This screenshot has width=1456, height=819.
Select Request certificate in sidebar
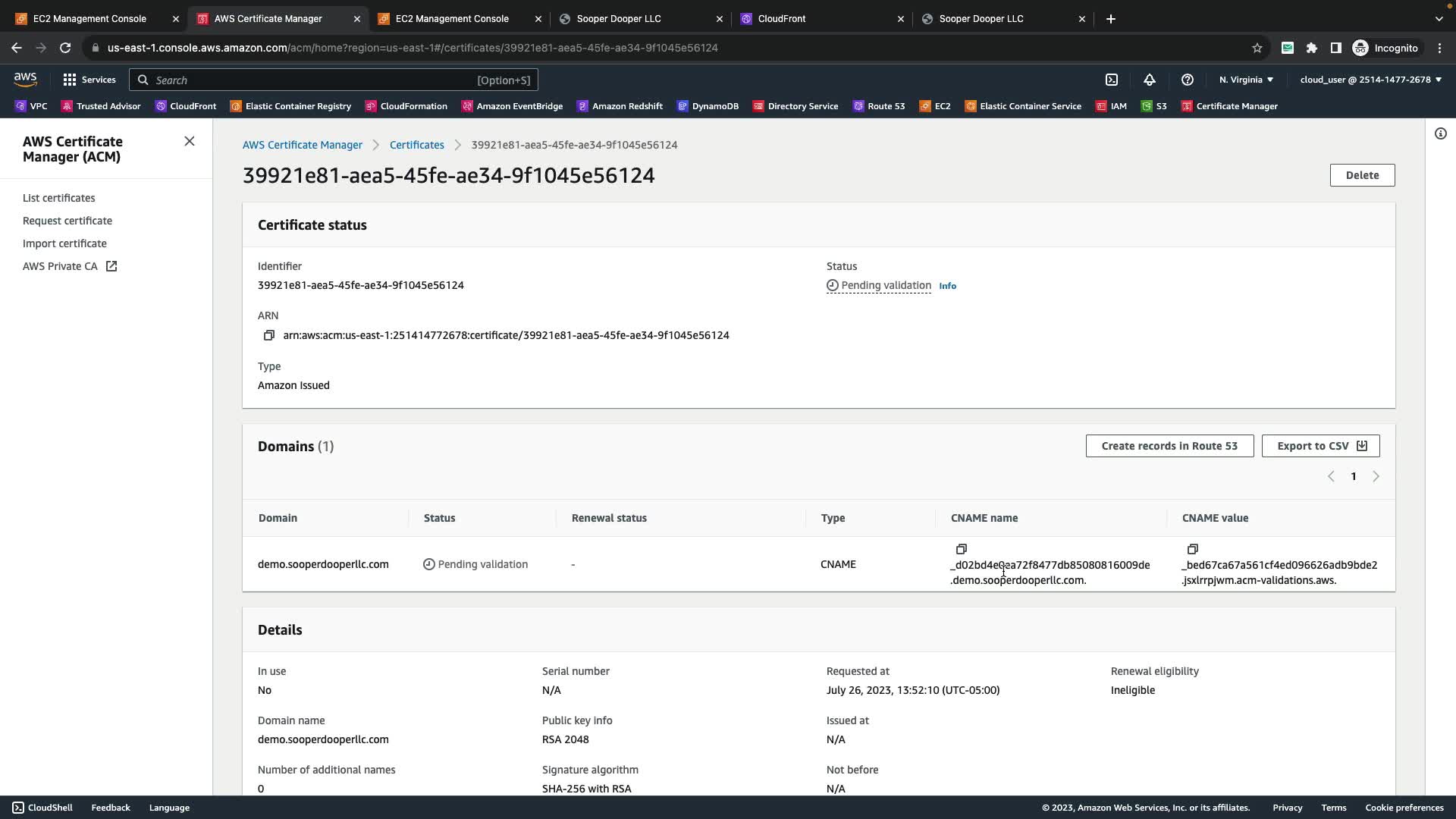coord(67,221)
